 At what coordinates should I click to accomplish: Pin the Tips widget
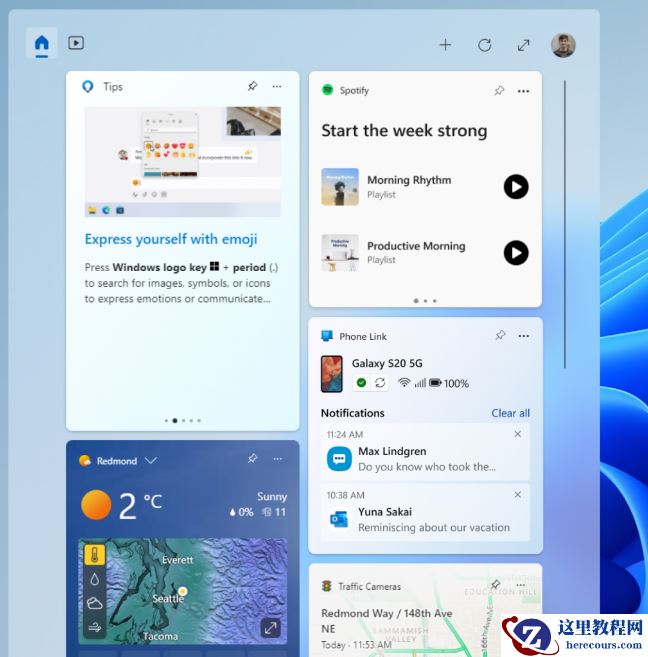[252, 86]
